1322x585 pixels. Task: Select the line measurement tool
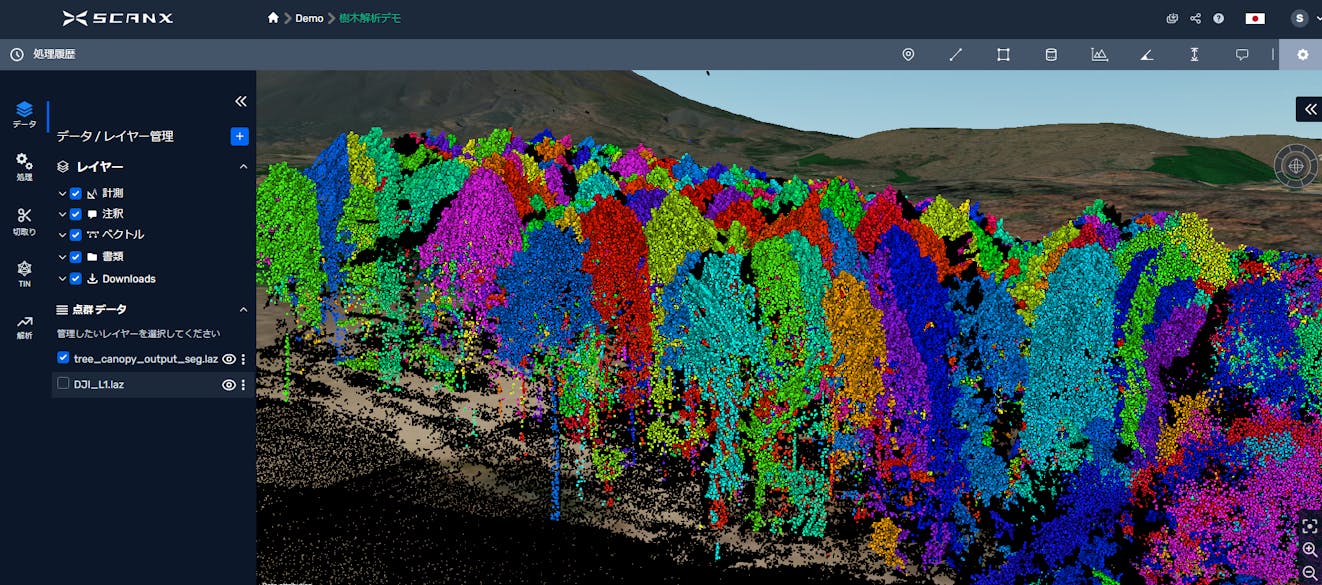(955, 54)
